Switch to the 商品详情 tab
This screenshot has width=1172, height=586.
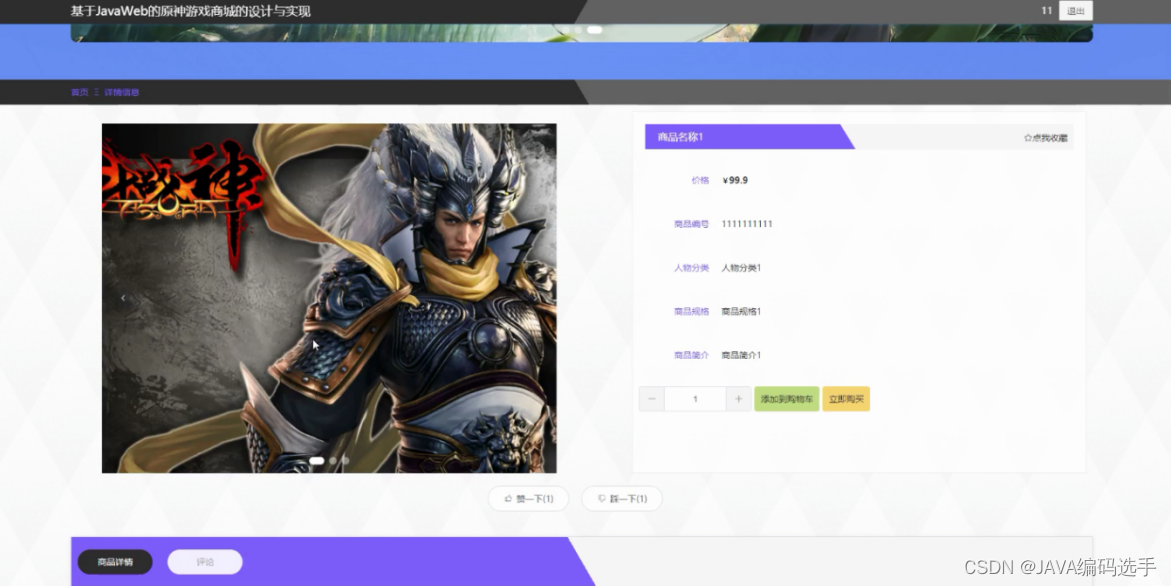(x=115, y=562)
